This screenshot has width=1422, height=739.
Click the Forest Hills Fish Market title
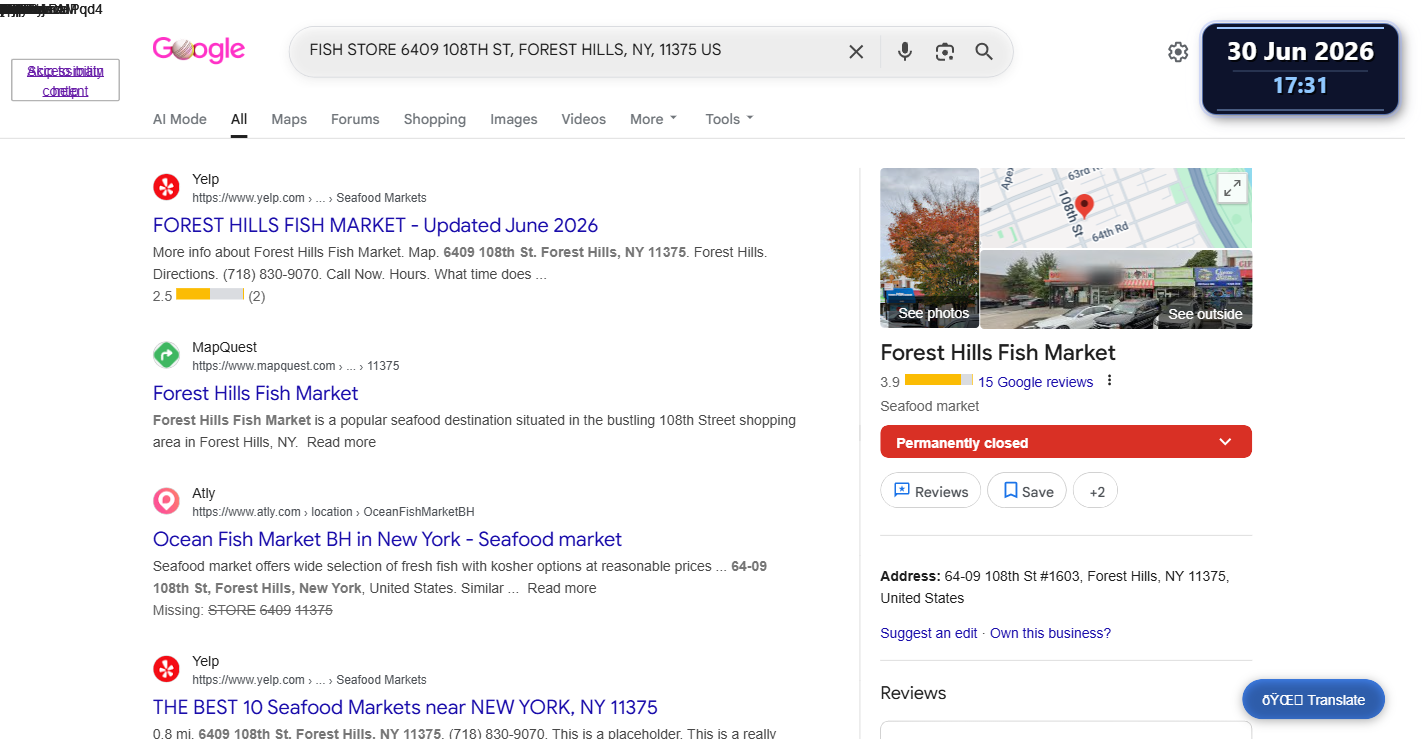[998, 352]
